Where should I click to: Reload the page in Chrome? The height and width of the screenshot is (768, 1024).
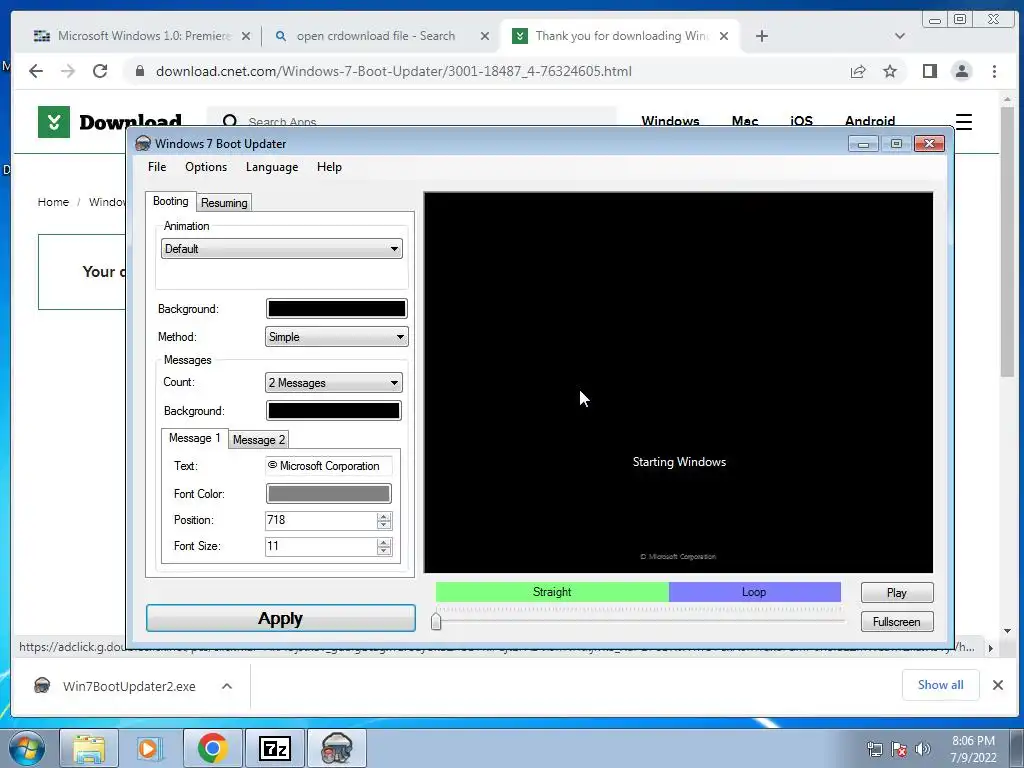[100, 71]
